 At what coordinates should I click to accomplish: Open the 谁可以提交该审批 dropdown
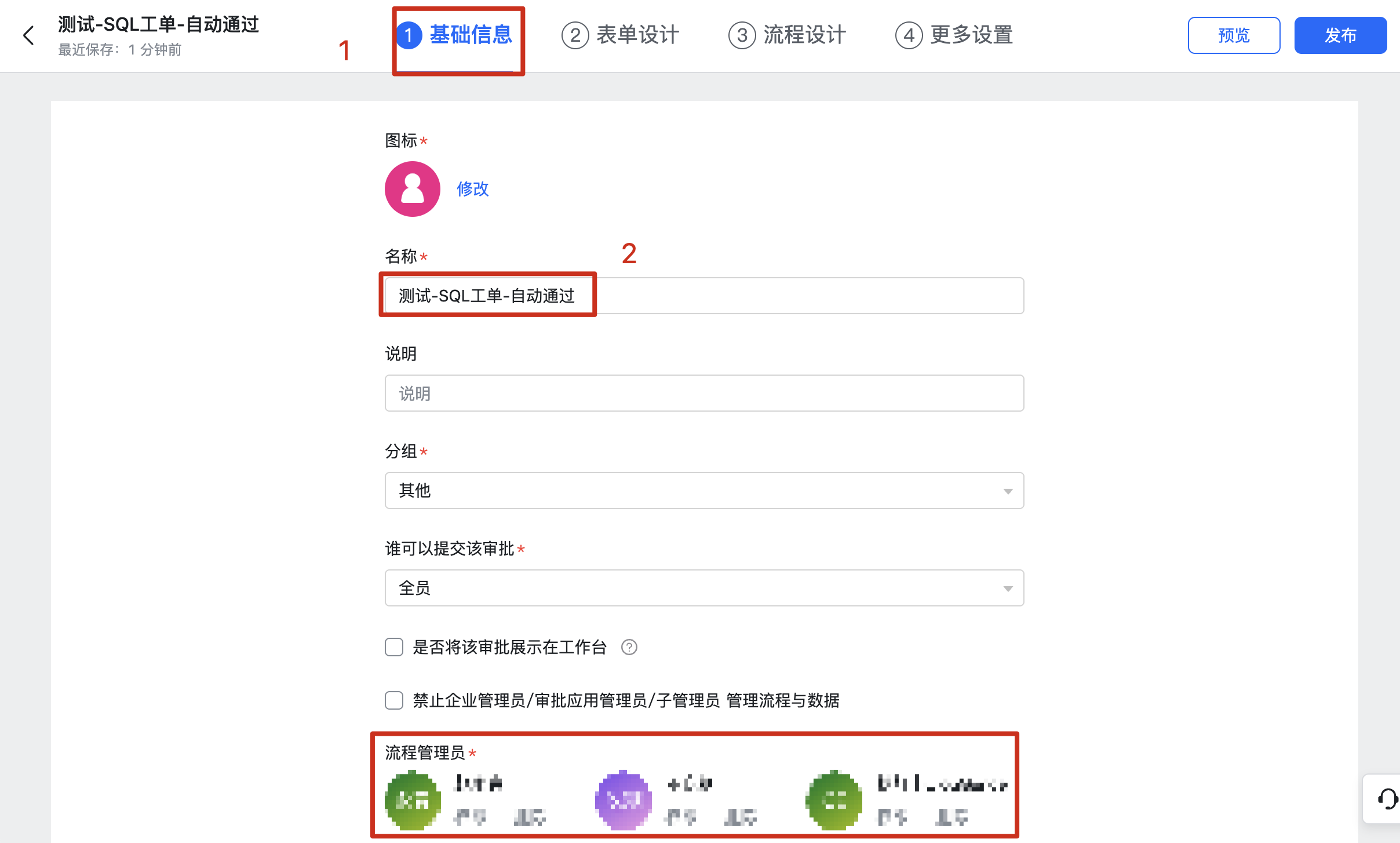coord(703,588)
